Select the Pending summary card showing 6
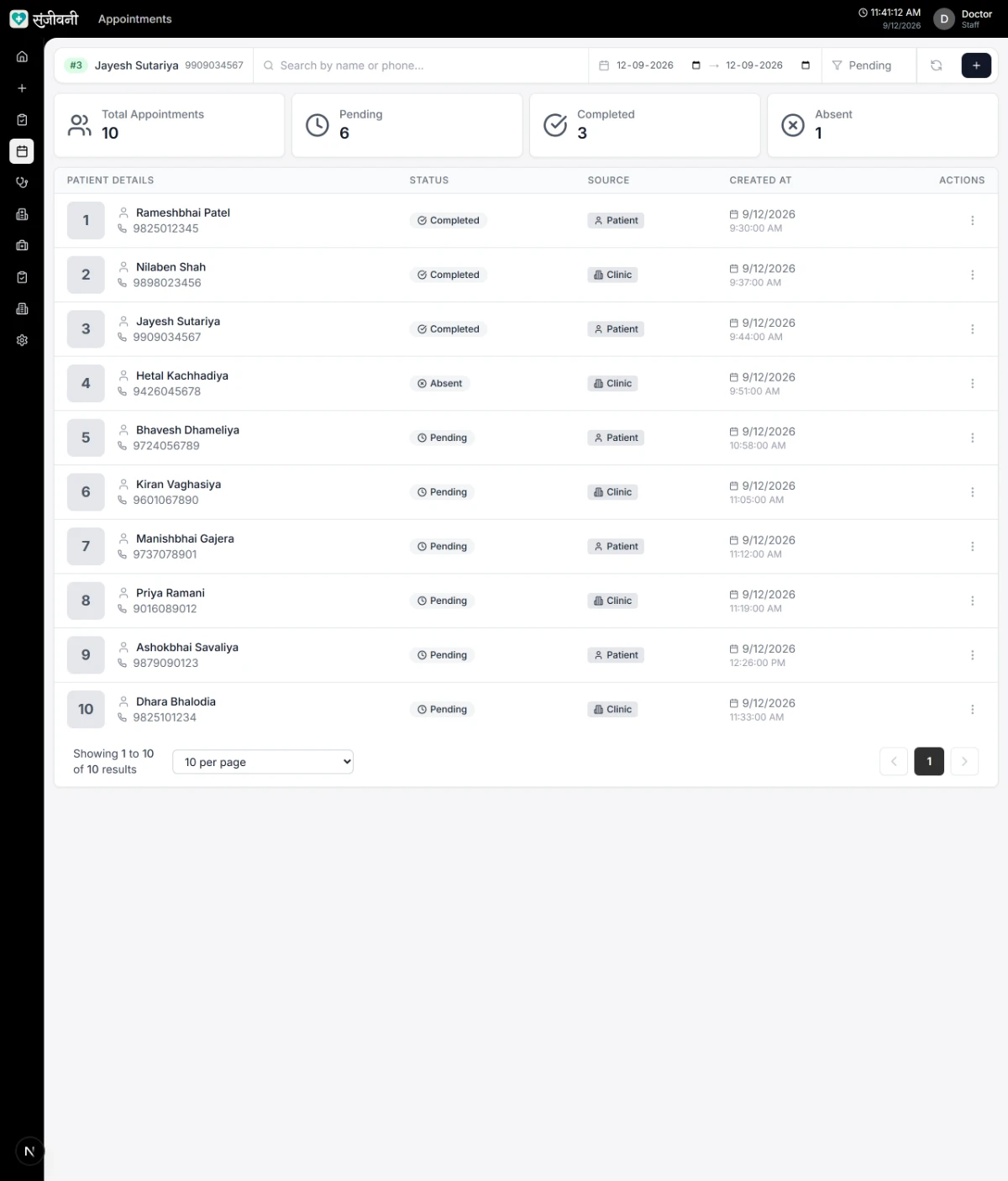The height and width of the screenshot is (1181, 1008). 407,125
